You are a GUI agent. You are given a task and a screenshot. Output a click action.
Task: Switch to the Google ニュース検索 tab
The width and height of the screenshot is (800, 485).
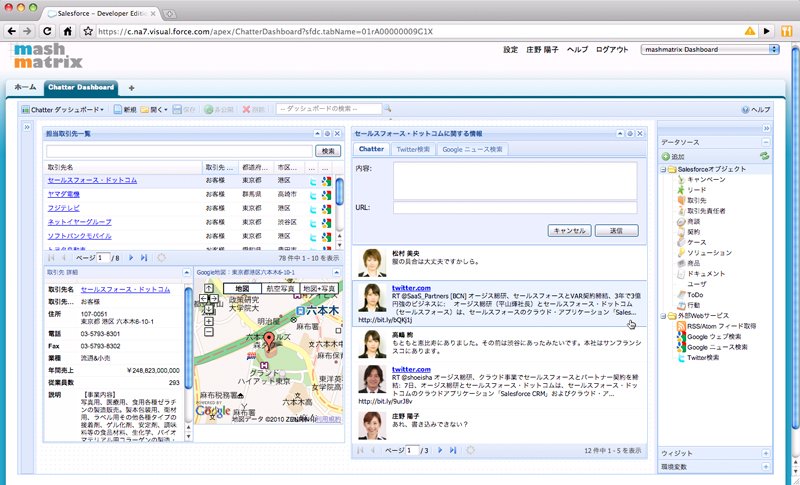point(472,149)
